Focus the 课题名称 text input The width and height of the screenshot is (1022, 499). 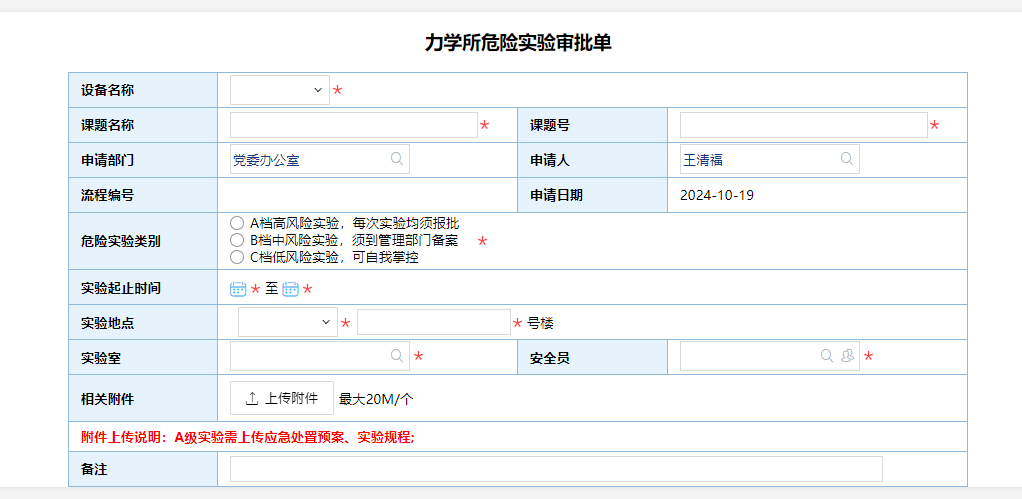(x=353, y=125)
